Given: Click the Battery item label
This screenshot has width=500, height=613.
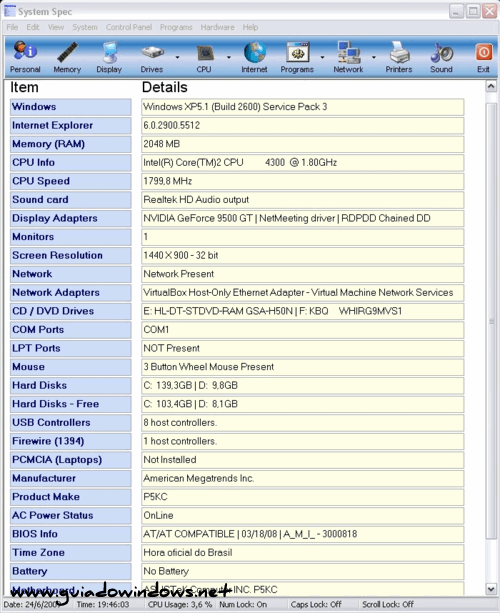Looking at the screenshot, I should click(x=71, y=572).
